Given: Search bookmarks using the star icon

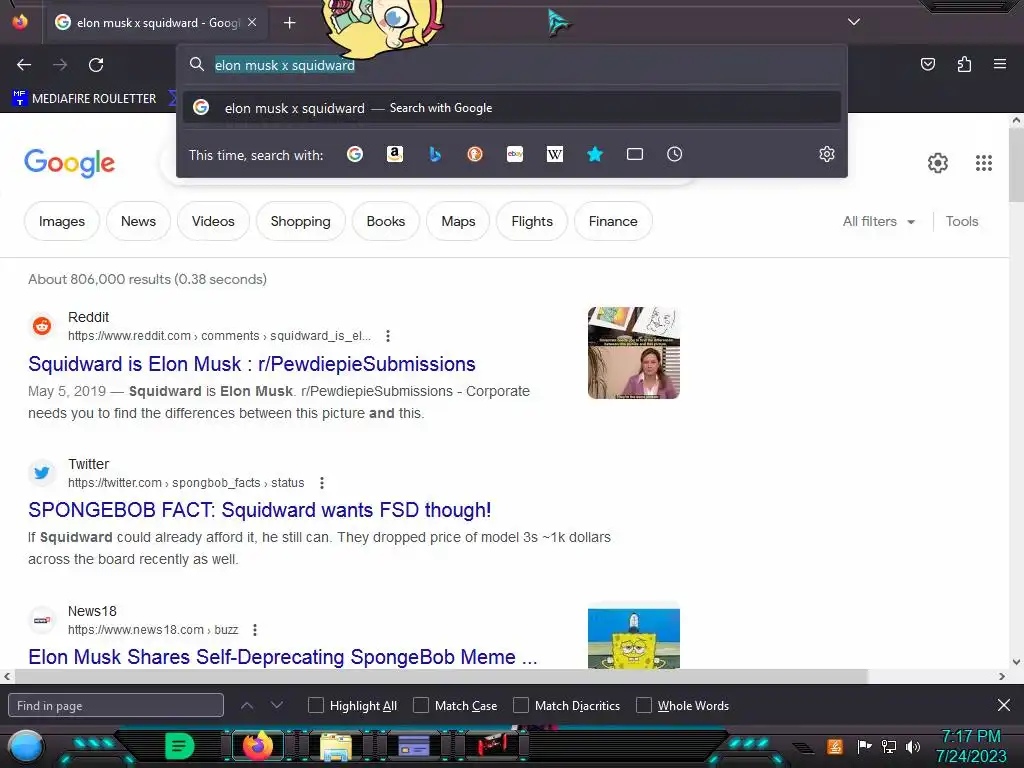Looking at the screenshot, I should coord(594,154).
